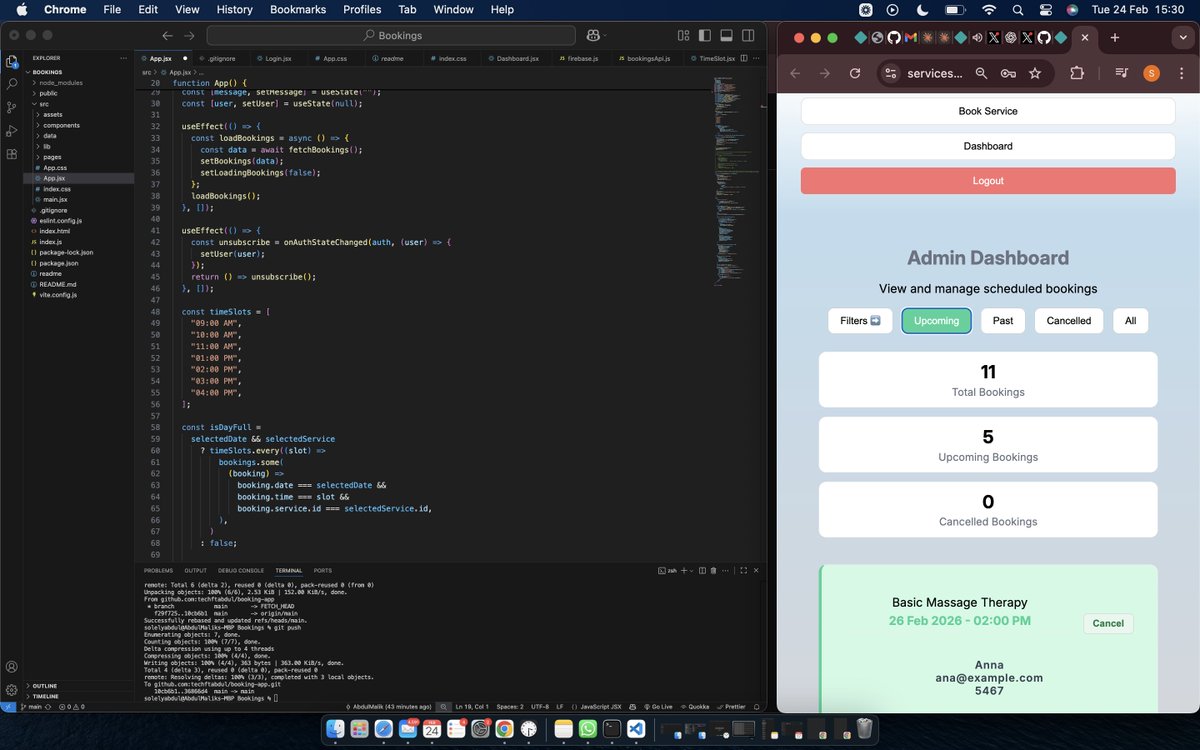Open the Search view in activity bar
This screenshot has height=750, width=1200.
tap(12, 83)
